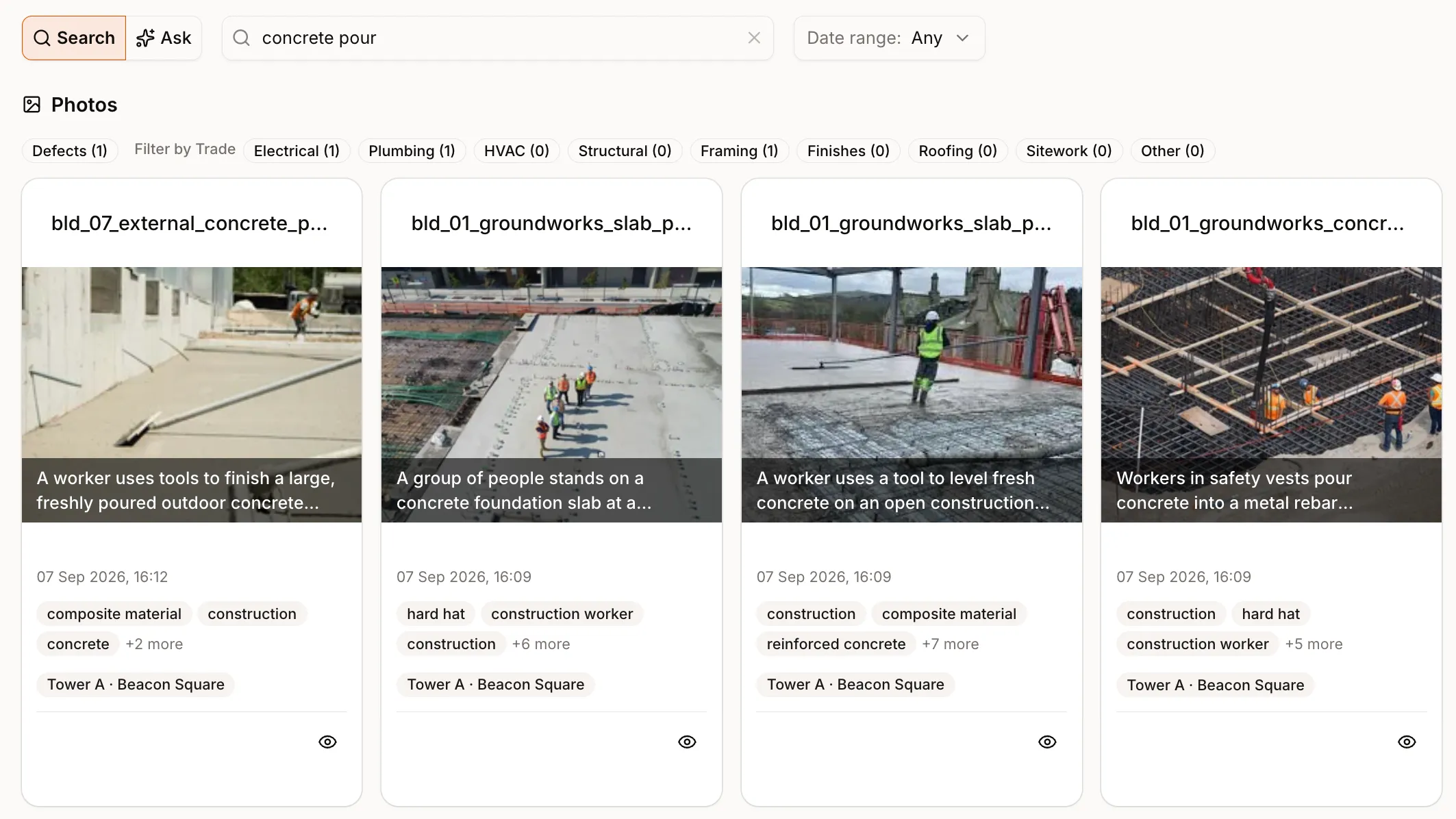Open the outdoor concrete finishing photo
The height and width of the screenshot is (819, 1456).
(192, 394)
